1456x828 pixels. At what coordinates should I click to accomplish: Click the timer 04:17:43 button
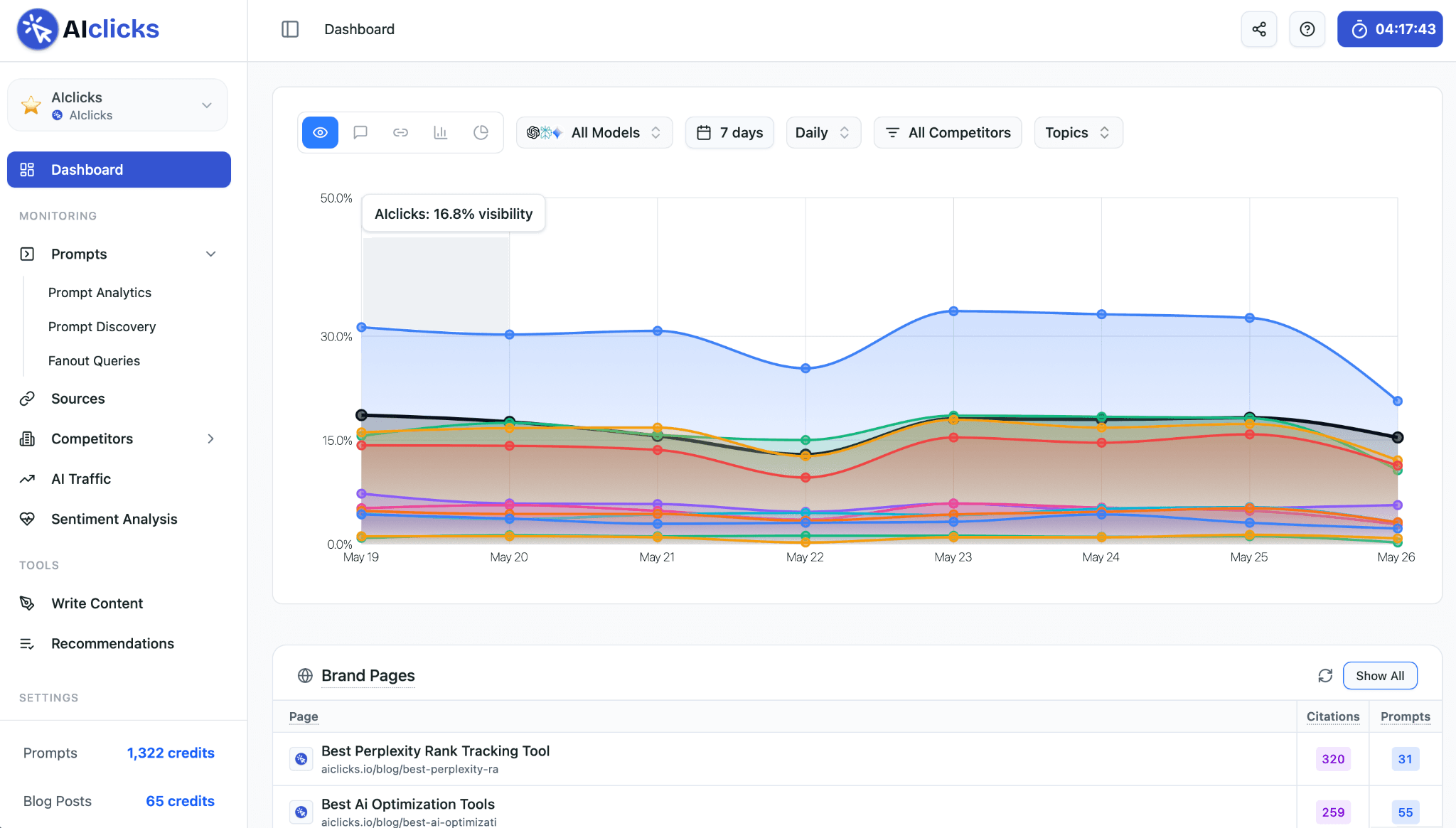[1390, 29]
